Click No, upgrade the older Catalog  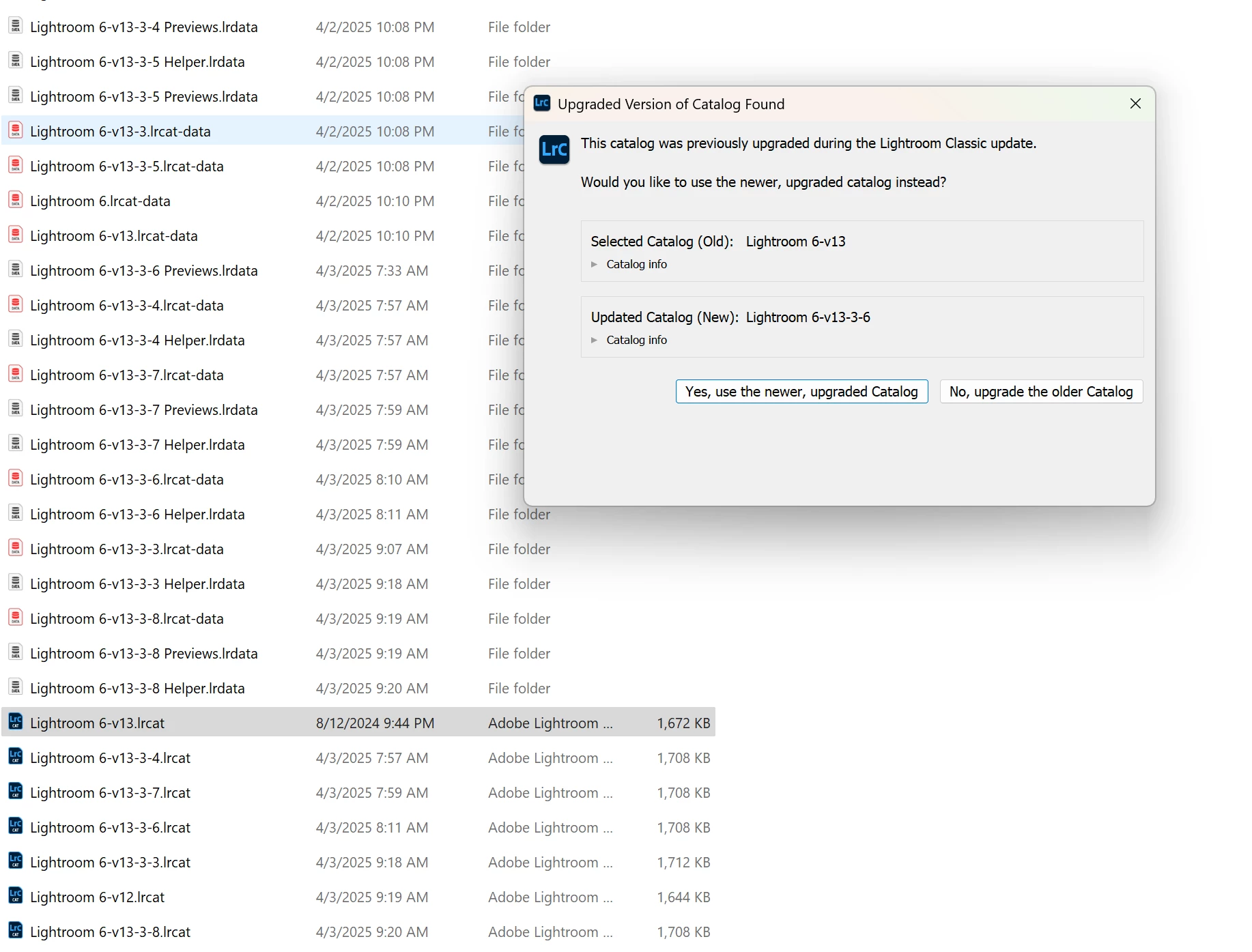[1041, 392]
